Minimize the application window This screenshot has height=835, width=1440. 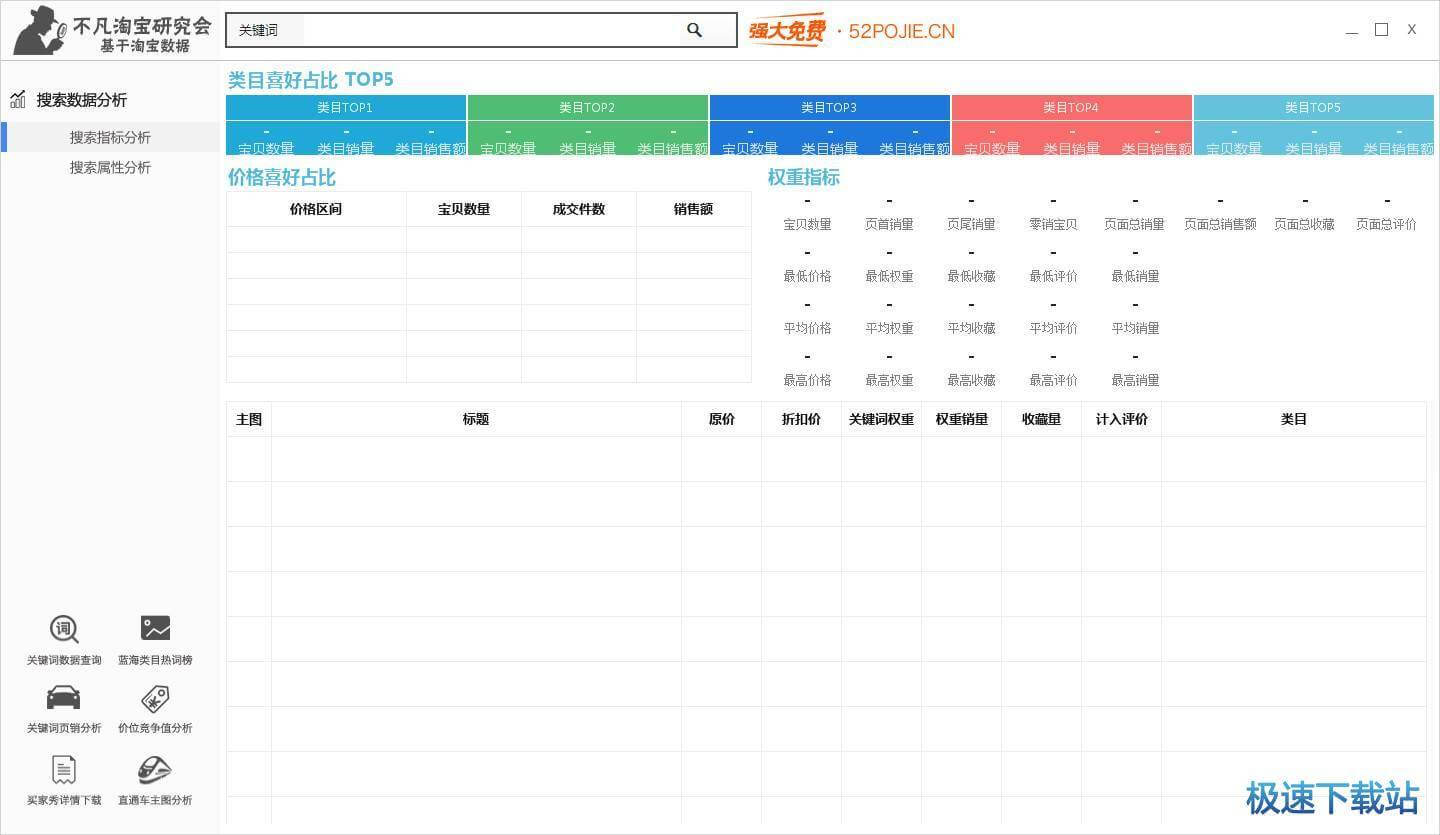pyautogui.click(x=1351, y=31)
